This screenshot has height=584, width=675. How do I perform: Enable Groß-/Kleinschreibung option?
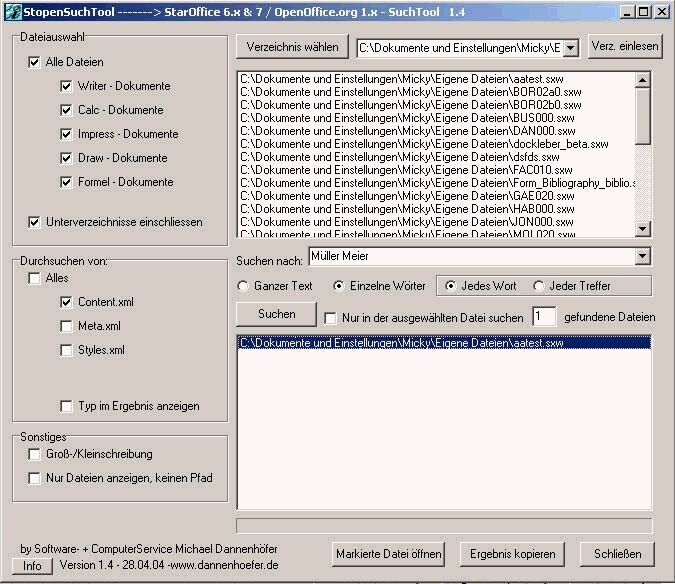pyautogui.click(x=34, y=454)
